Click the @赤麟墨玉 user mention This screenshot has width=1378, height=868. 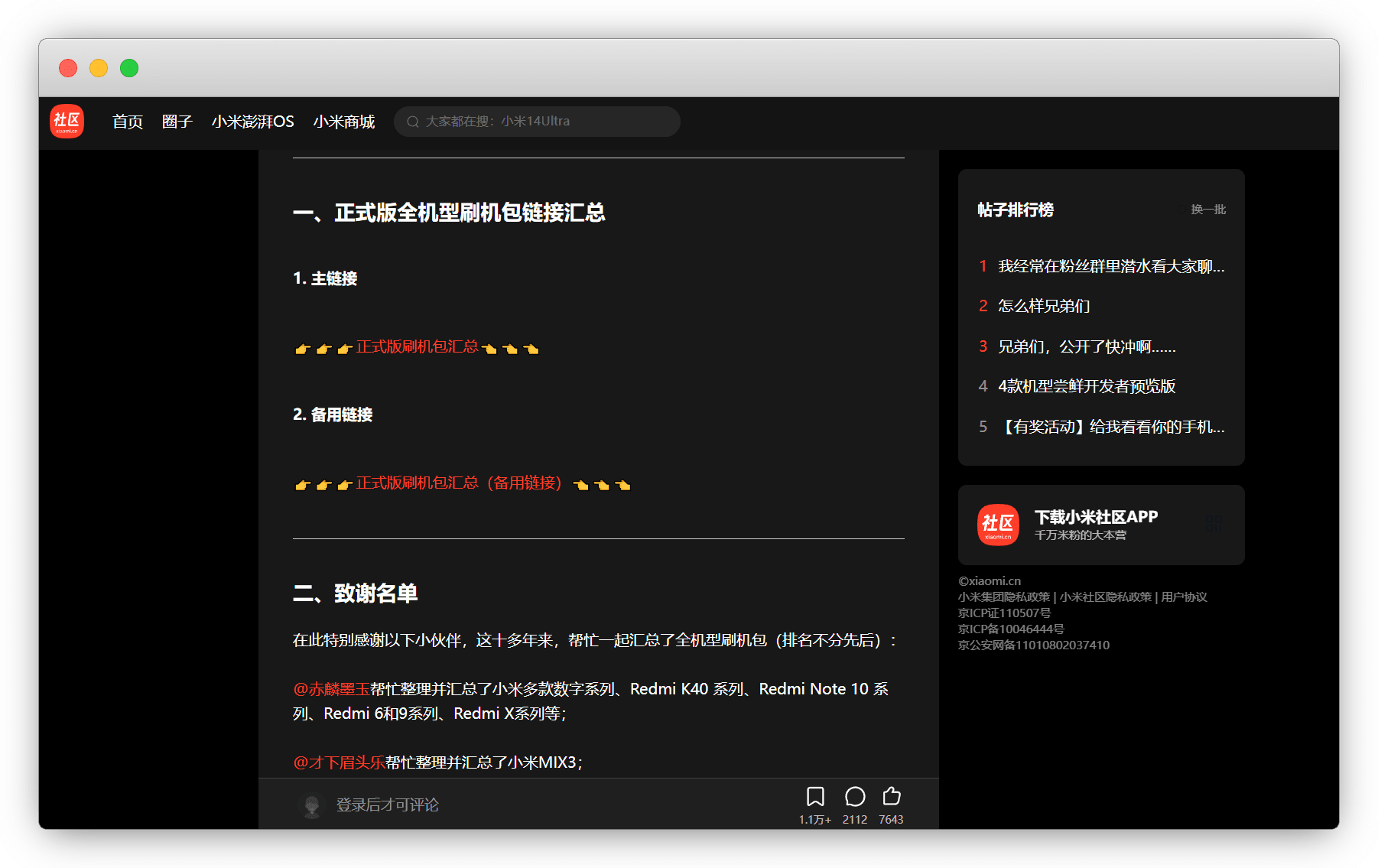(x=331, y=689)
